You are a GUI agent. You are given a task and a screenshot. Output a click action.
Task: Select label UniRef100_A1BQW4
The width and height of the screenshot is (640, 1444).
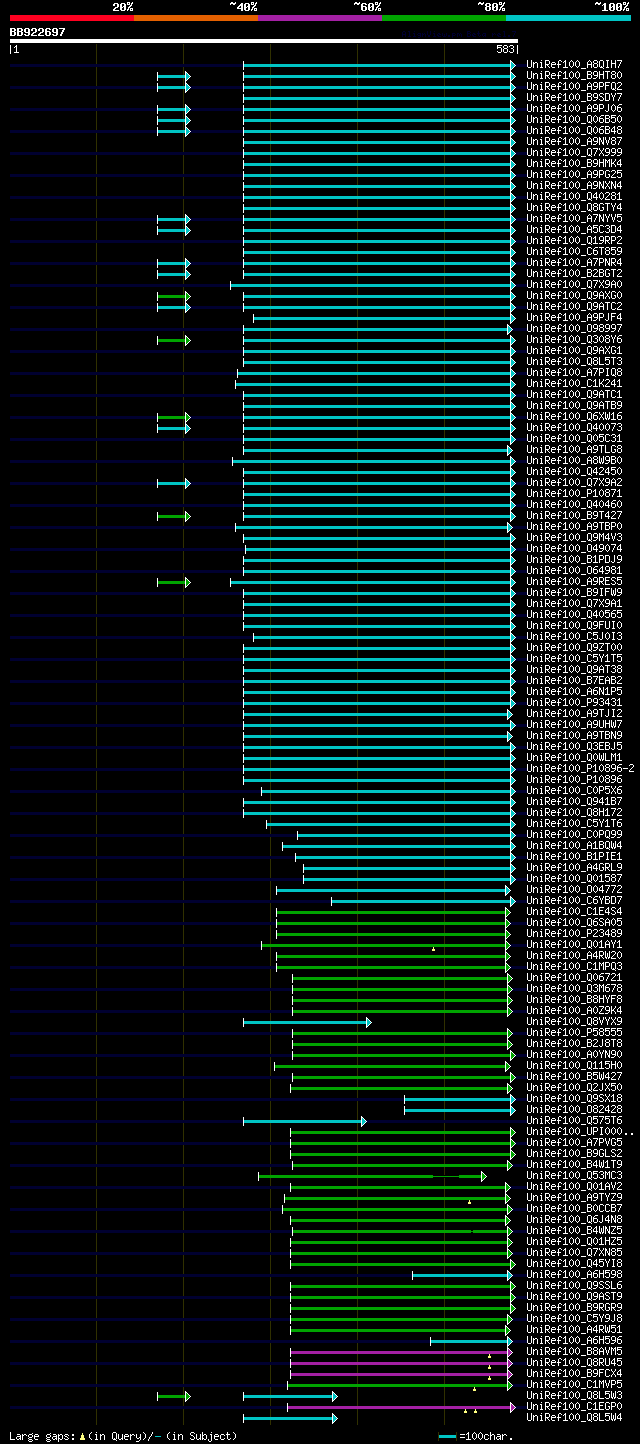click(x=574, y=845)
